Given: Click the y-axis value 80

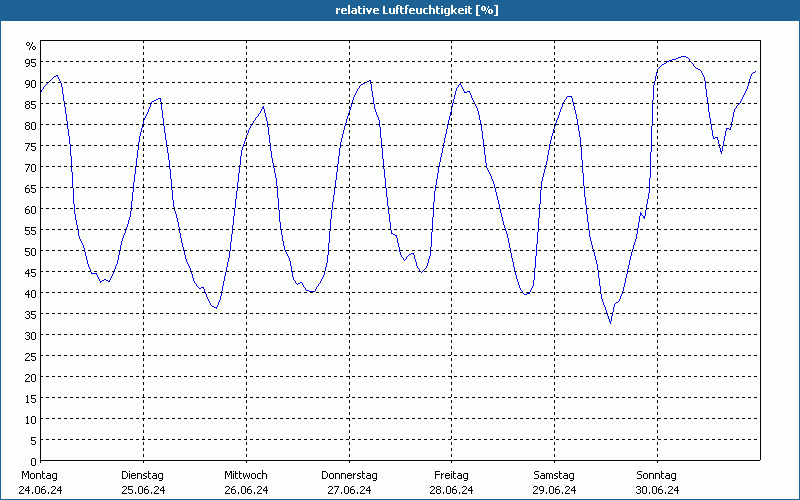Looking at the screenshot, I should [31, 126].
